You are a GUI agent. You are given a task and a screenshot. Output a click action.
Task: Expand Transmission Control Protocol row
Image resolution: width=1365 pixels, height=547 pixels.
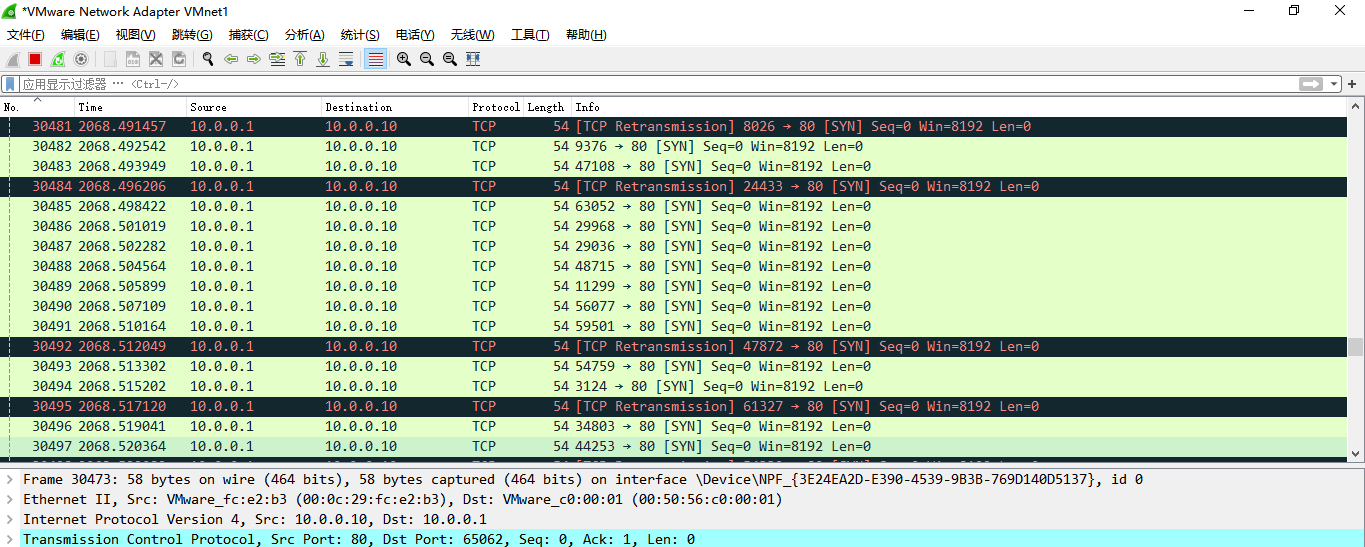[10, 539]
